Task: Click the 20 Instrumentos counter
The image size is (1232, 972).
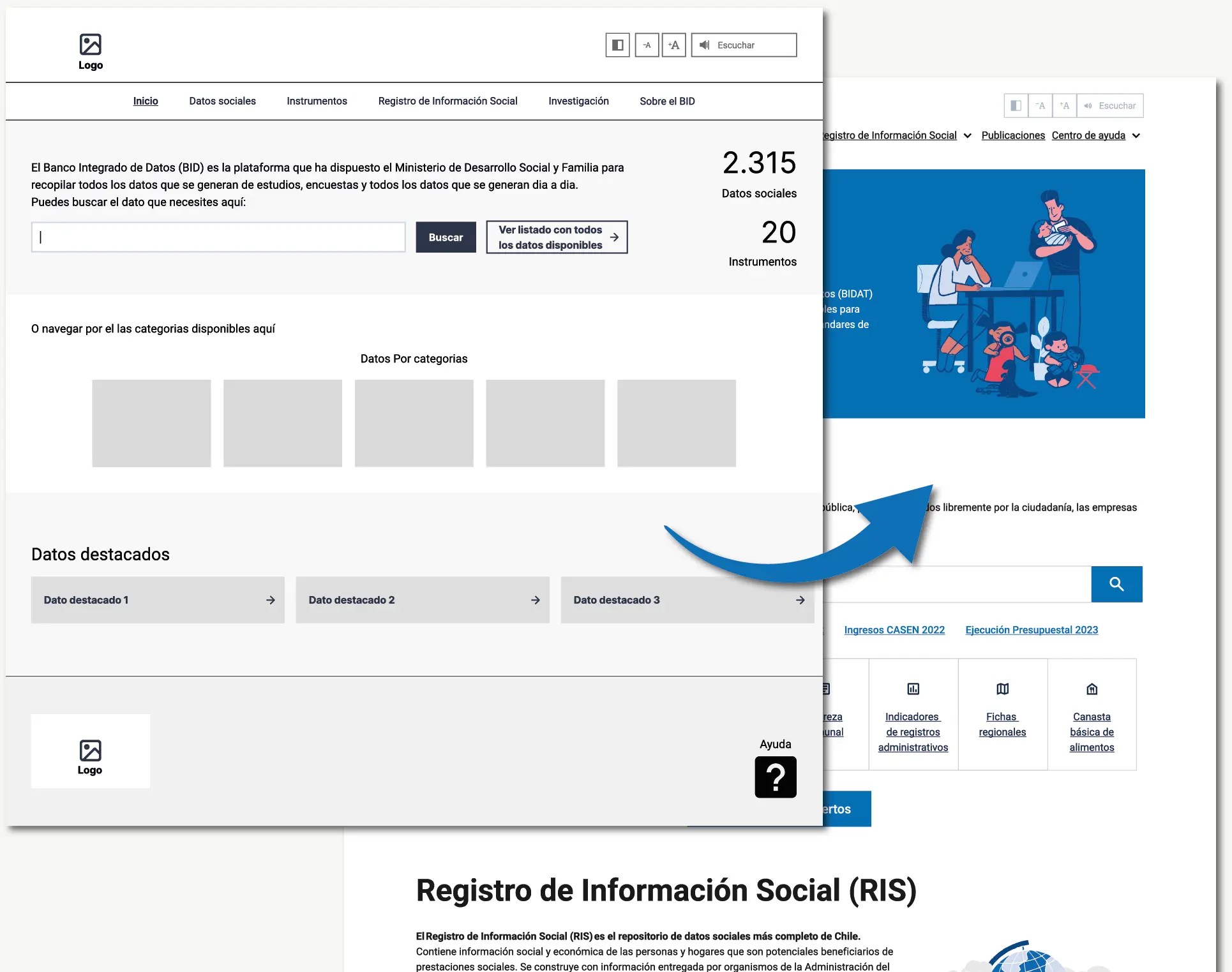Action: pos(763,243)
